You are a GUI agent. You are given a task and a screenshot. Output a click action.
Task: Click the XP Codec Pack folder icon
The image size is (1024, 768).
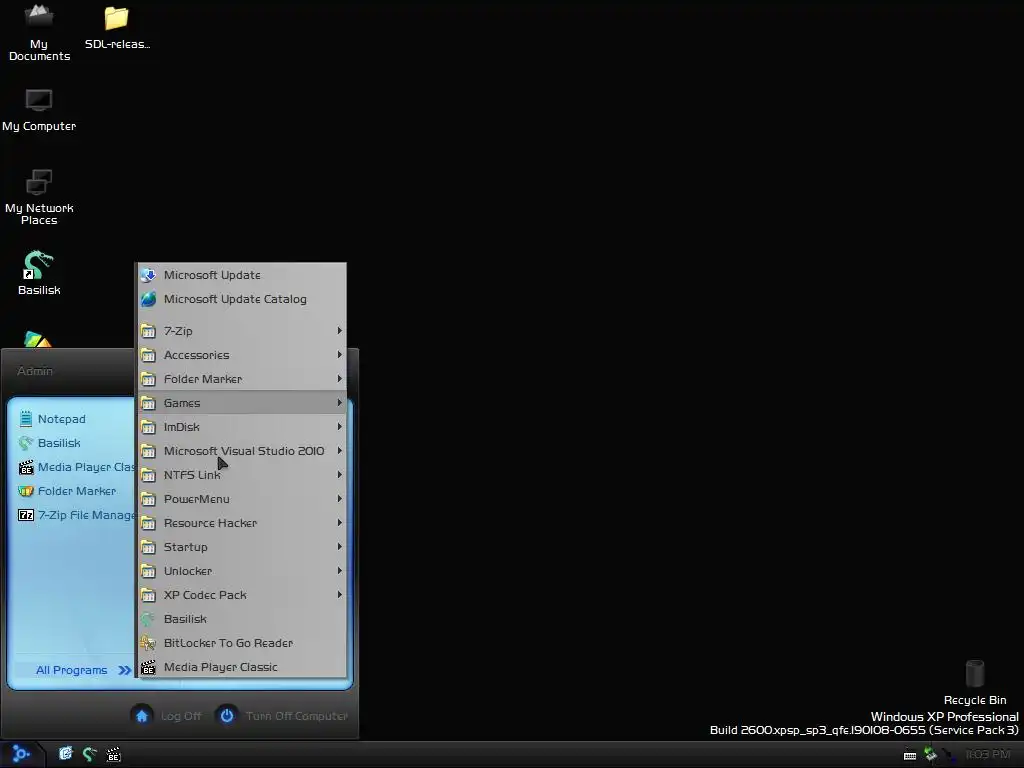point(148,595)
